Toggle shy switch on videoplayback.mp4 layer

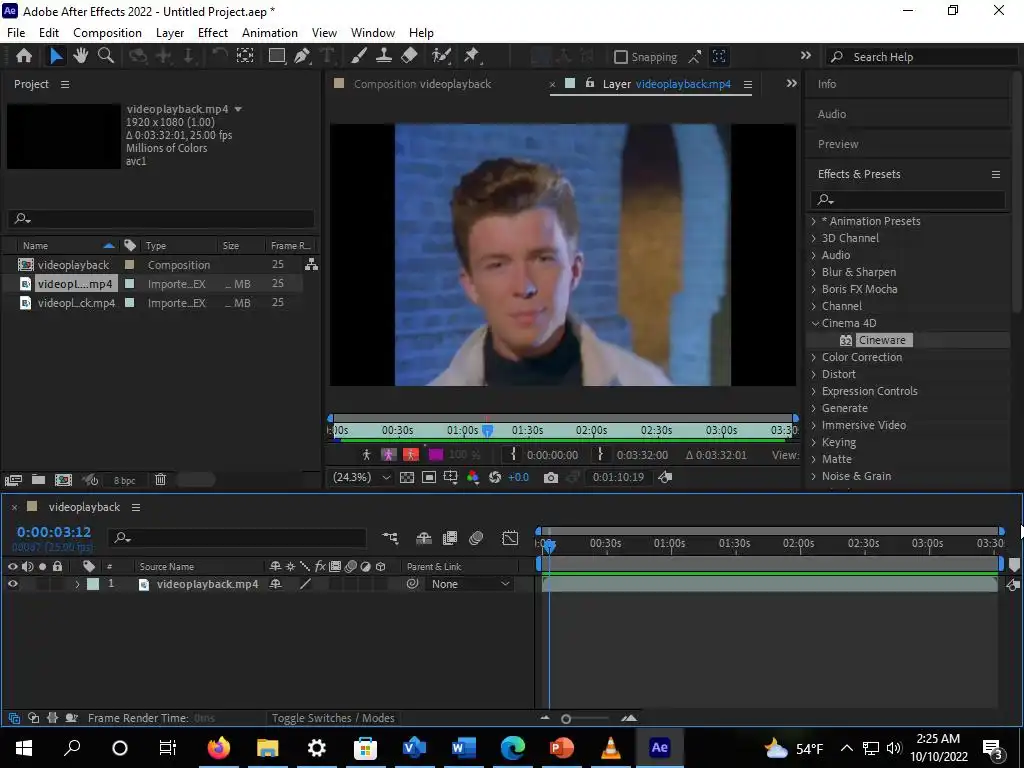tap(276, 584)
